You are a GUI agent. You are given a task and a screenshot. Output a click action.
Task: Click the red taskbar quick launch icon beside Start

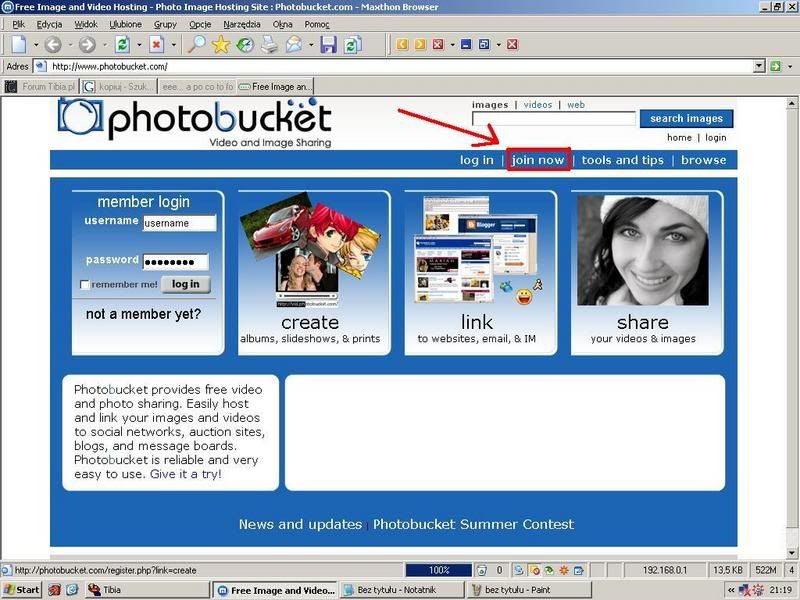(x=54, y=590)
